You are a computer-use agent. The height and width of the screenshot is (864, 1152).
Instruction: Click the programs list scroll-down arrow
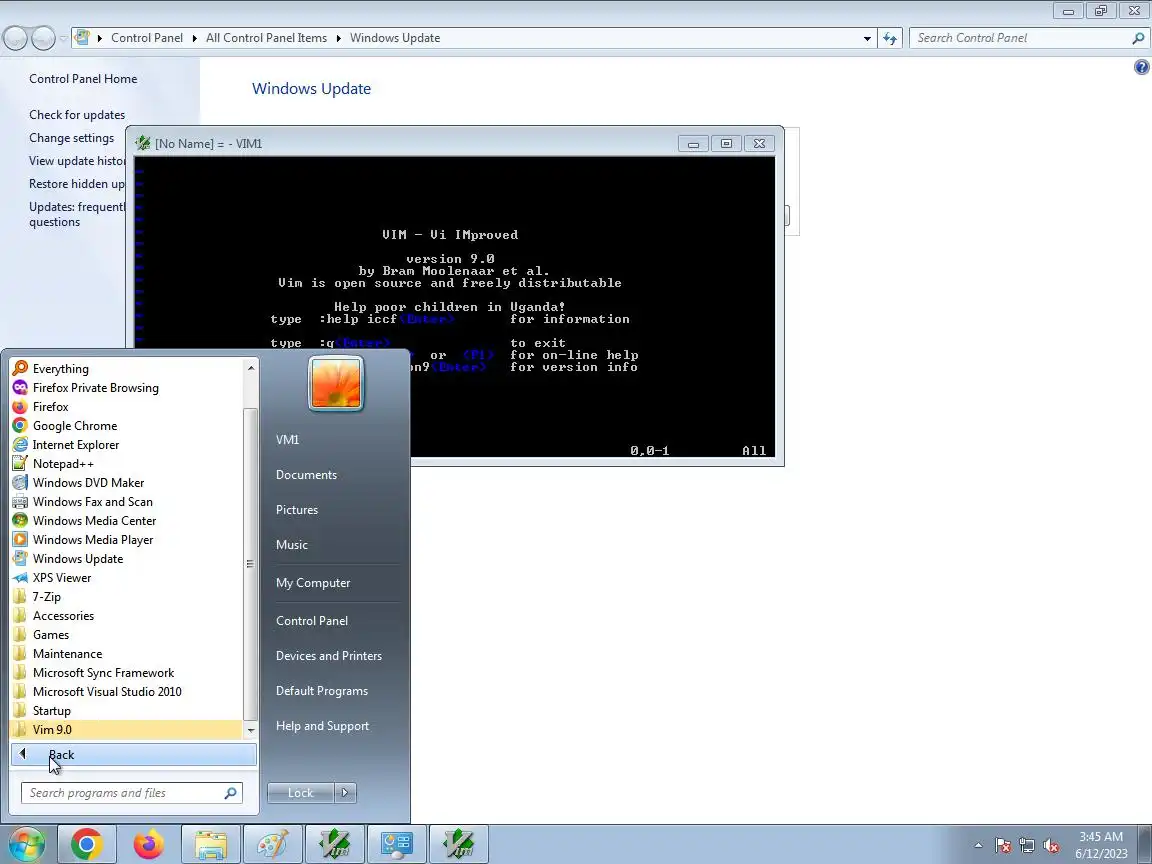click(251, 730)
